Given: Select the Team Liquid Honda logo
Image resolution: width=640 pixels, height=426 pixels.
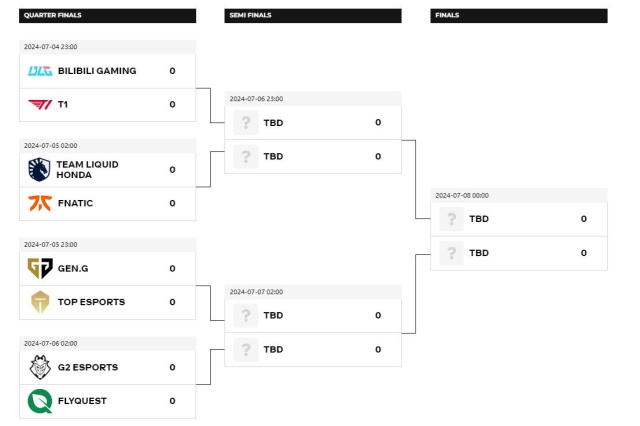Looking at the screenshot, I should tap(40, 170).
